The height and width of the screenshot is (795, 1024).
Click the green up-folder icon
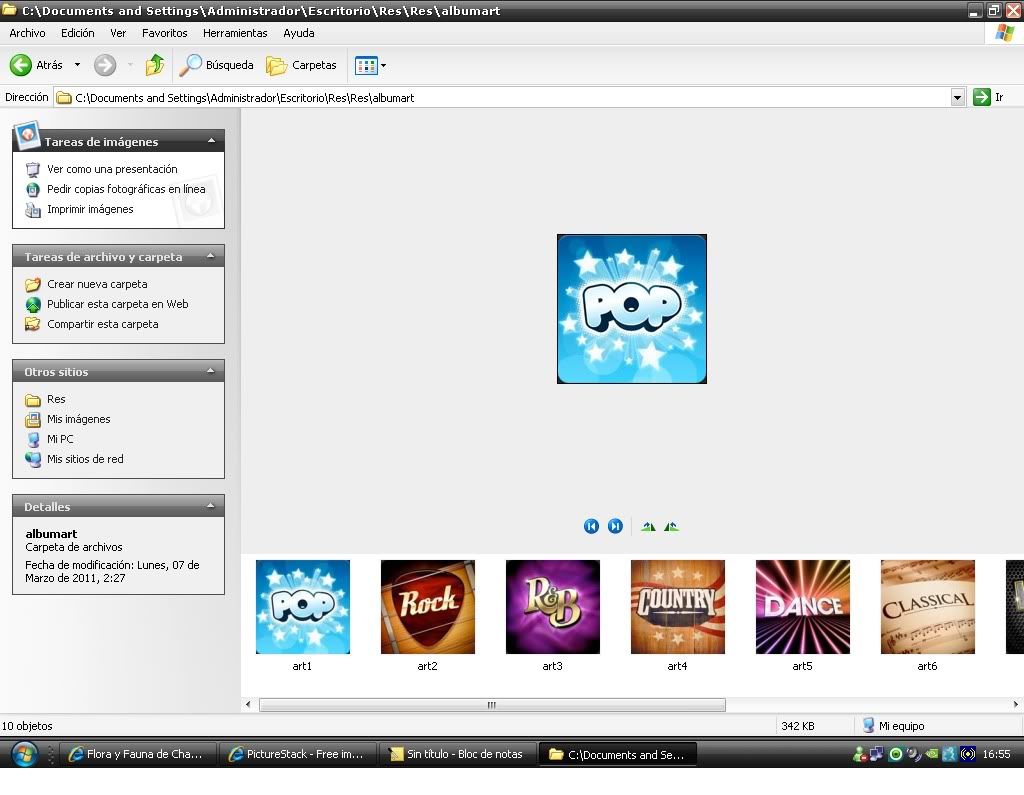pos(155,65)
